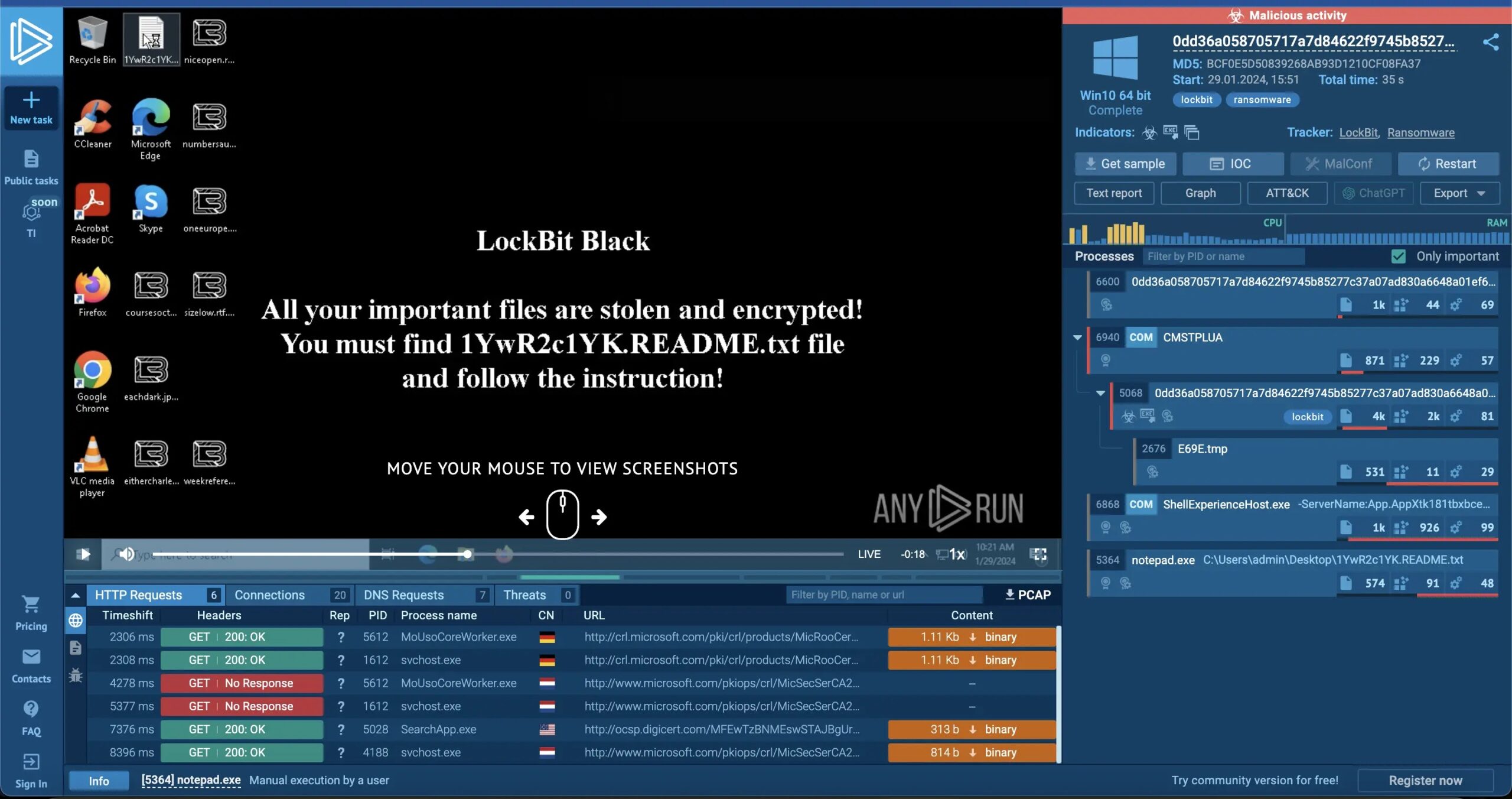This screenshot has height=799, width=1512.
Task: Download the PCAP file
Action: [1028, 595]
